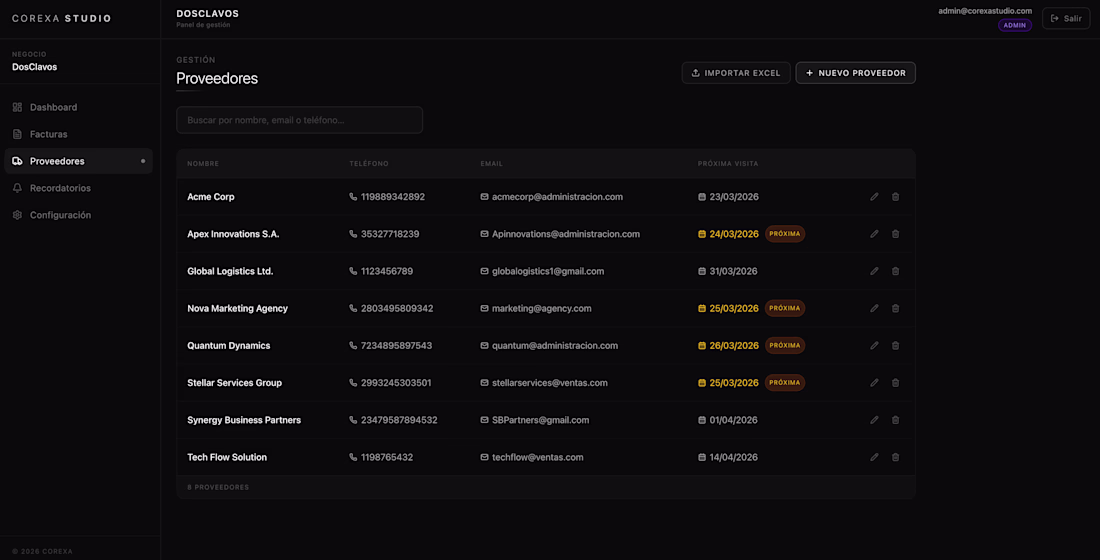
Task: Click the edit icon for Synergy Business Partners
Action: (874, 420)
